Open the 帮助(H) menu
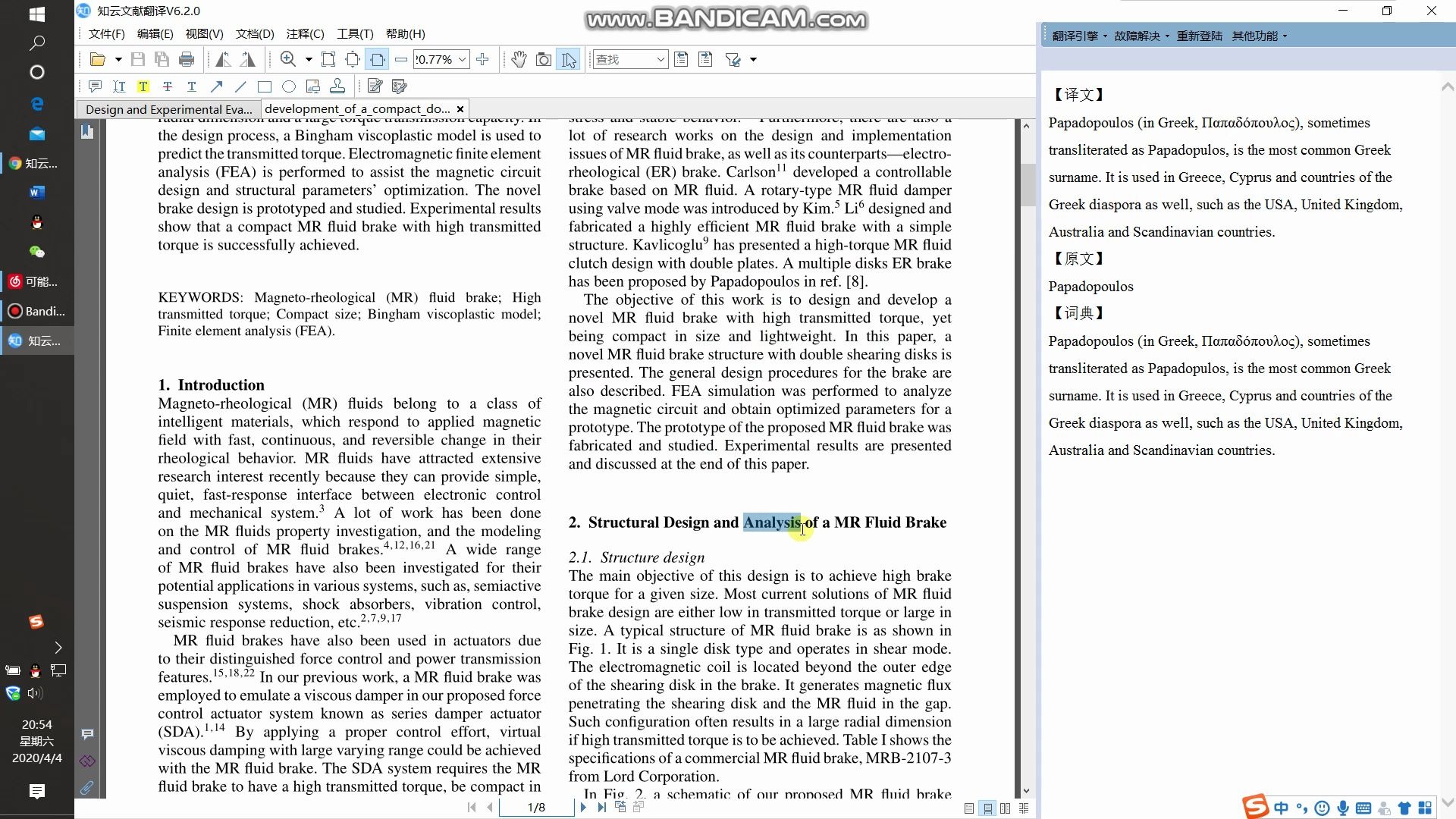The width and height of the screenshot is (1456, 819). (x=405, y=33)
